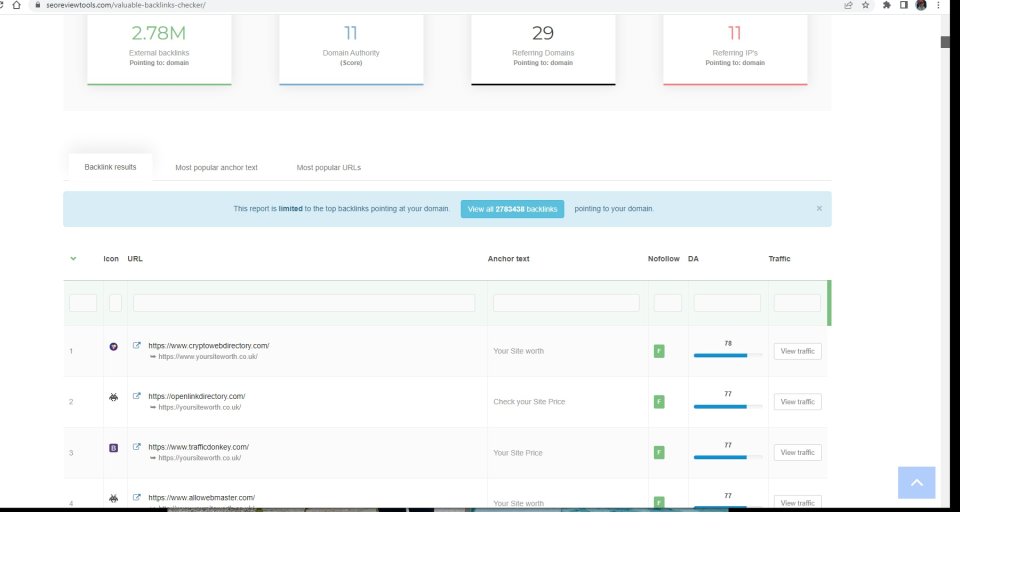This screenshot has height=576, width=1024.
Task: Click the 2.78M External backlinks card
Action: tap(159, 50)
